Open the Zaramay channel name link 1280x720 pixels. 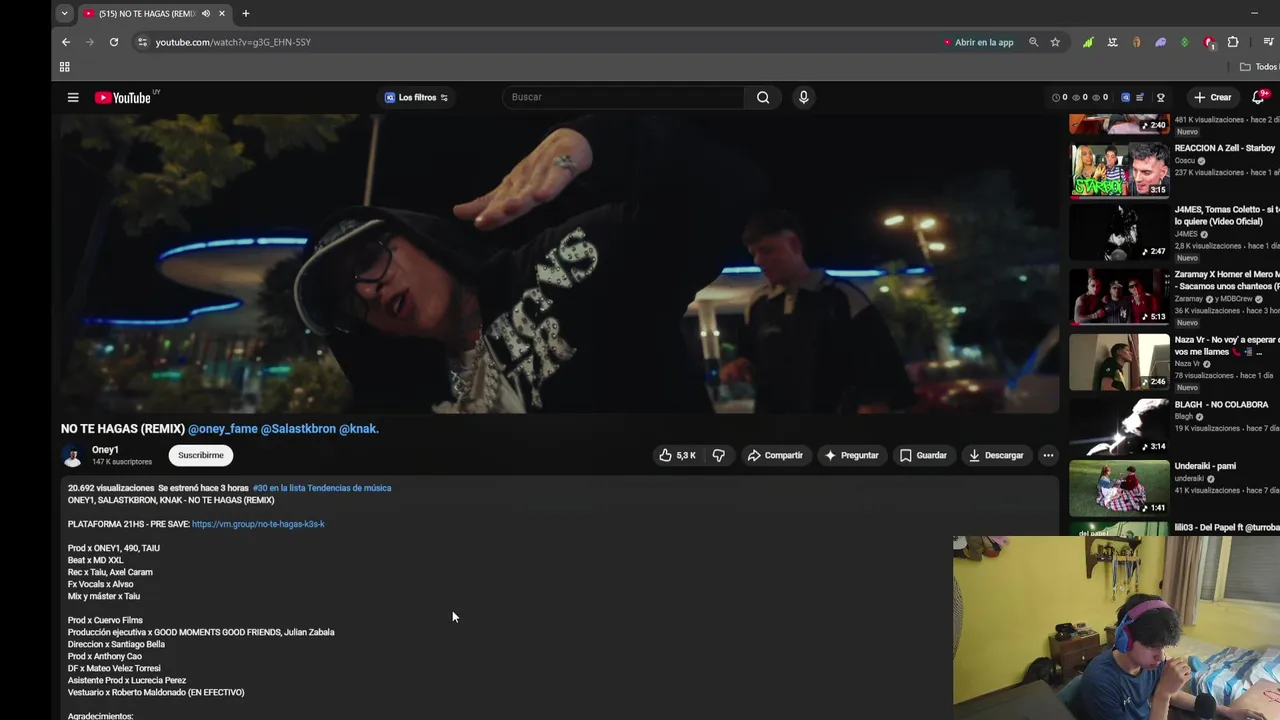[x=1188, y=299]
